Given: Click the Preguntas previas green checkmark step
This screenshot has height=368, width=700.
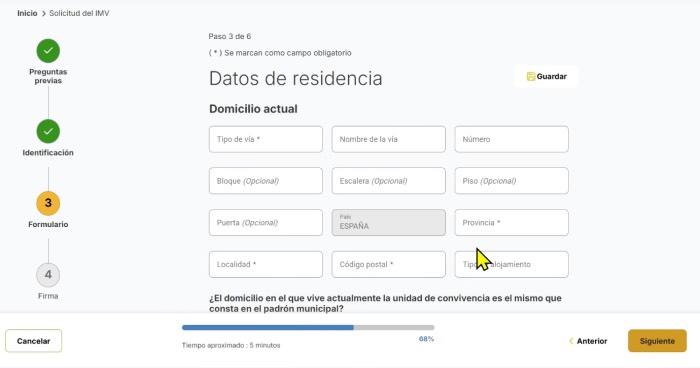Looking at the screenshot, I should (48, 50).
